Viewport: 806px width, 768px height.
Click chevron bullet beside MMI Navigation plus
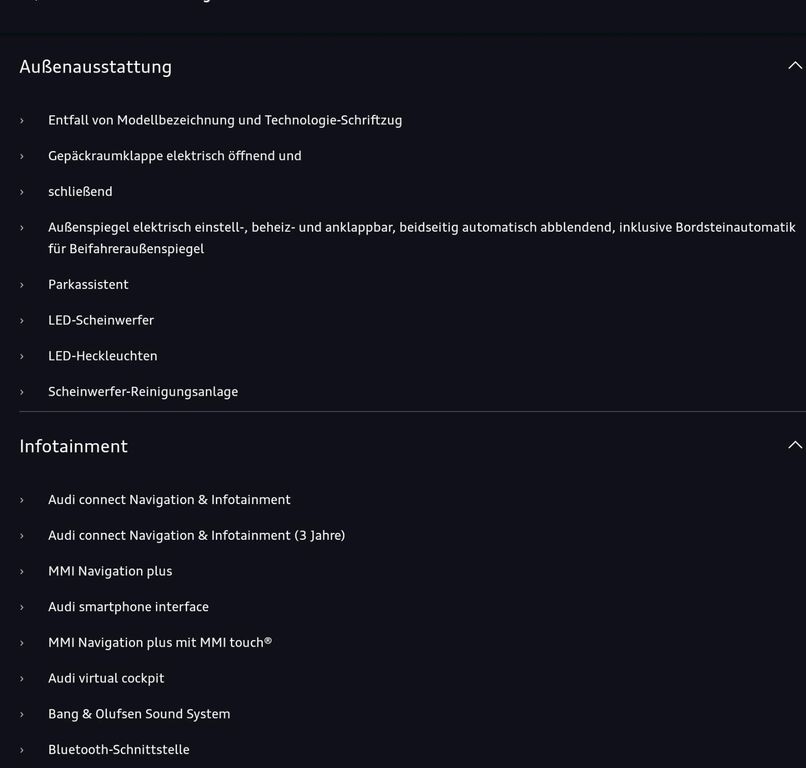coord(22,572)
